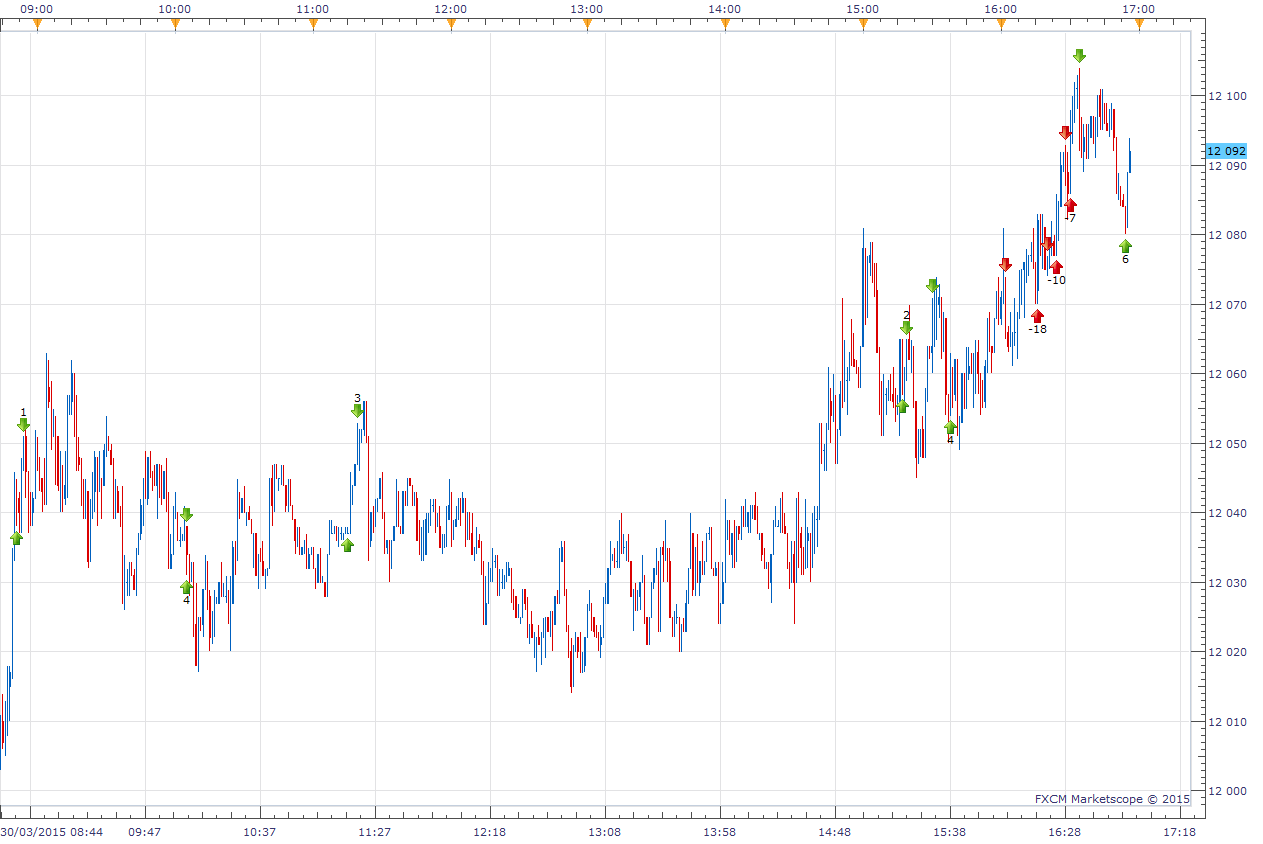Click the 12 020 price axis label
Image resolution: width=1263 pixels, height=844 pixels.
point(1227,652)
